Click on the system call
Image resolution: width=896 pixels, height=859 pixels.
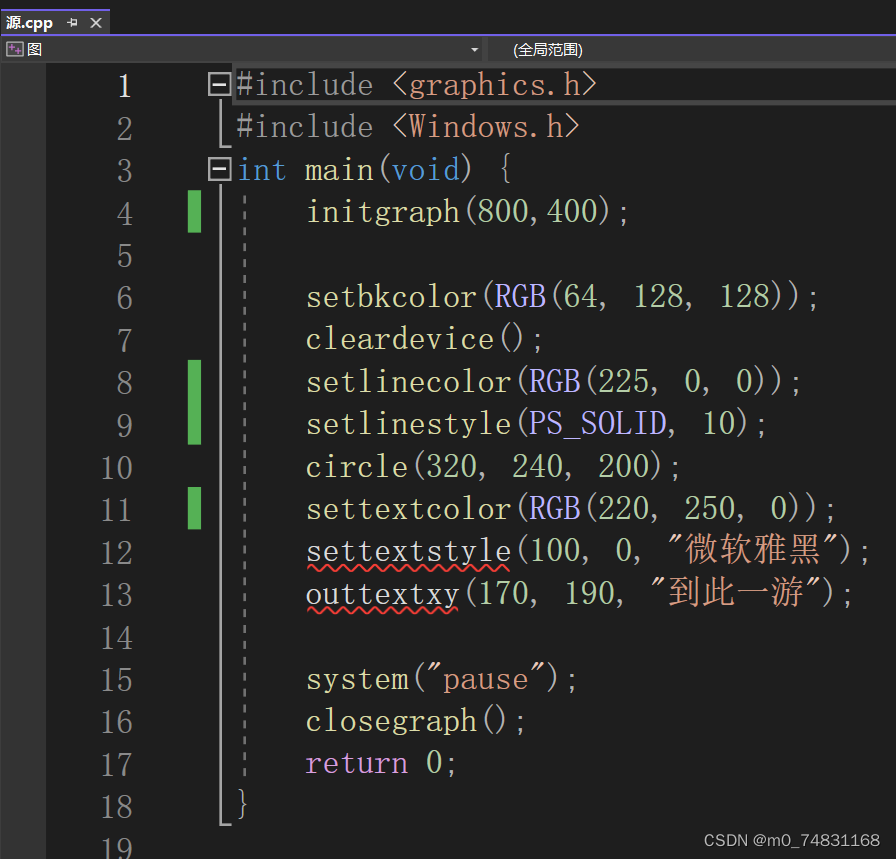click(x=357, y=680)
